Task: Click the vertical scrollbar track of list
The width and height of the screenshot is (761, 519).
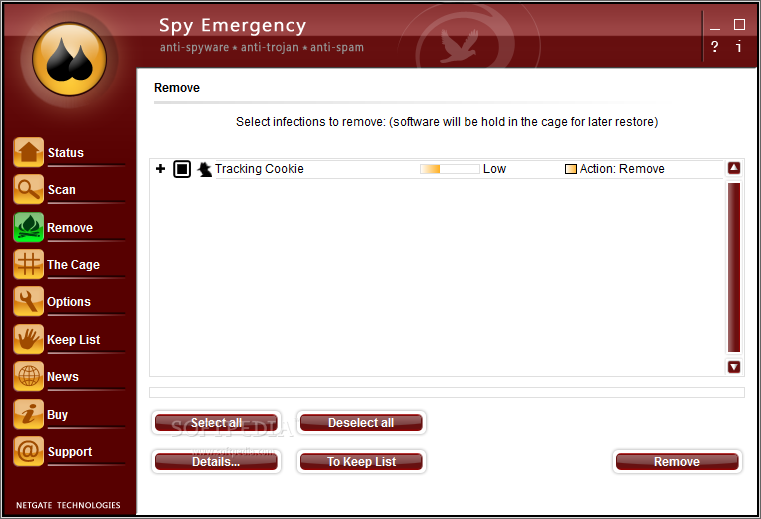Action: pos(734,268)
